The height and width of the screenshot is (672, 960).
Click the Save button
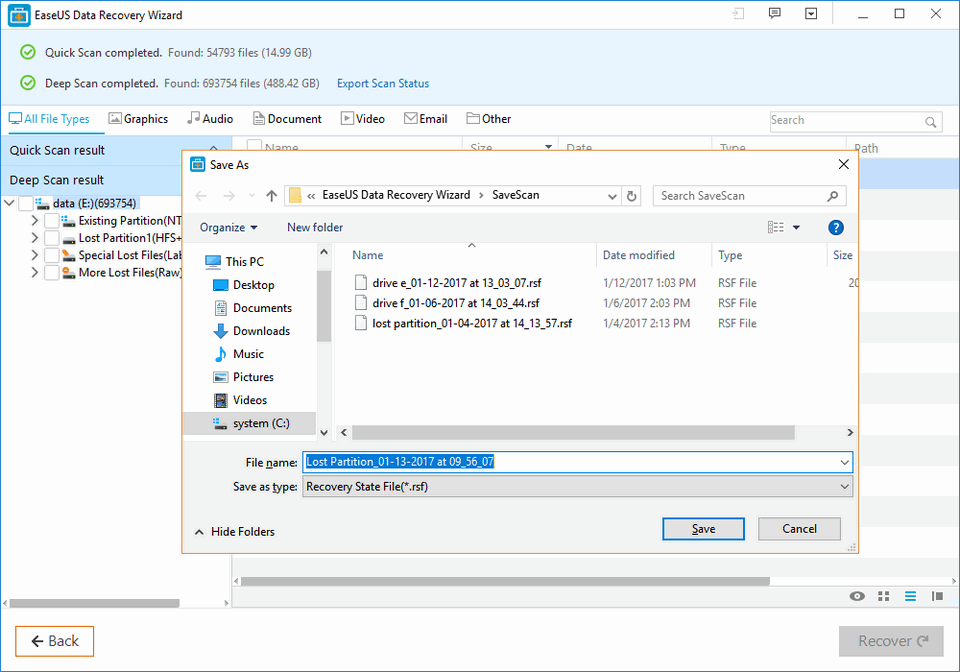pyautogui.click(x=703, y=529)
